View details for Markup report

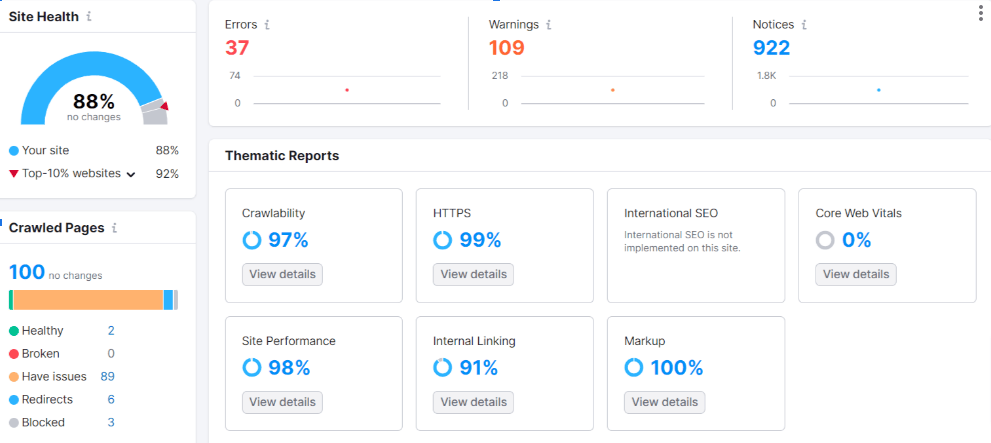click(665, 402)
